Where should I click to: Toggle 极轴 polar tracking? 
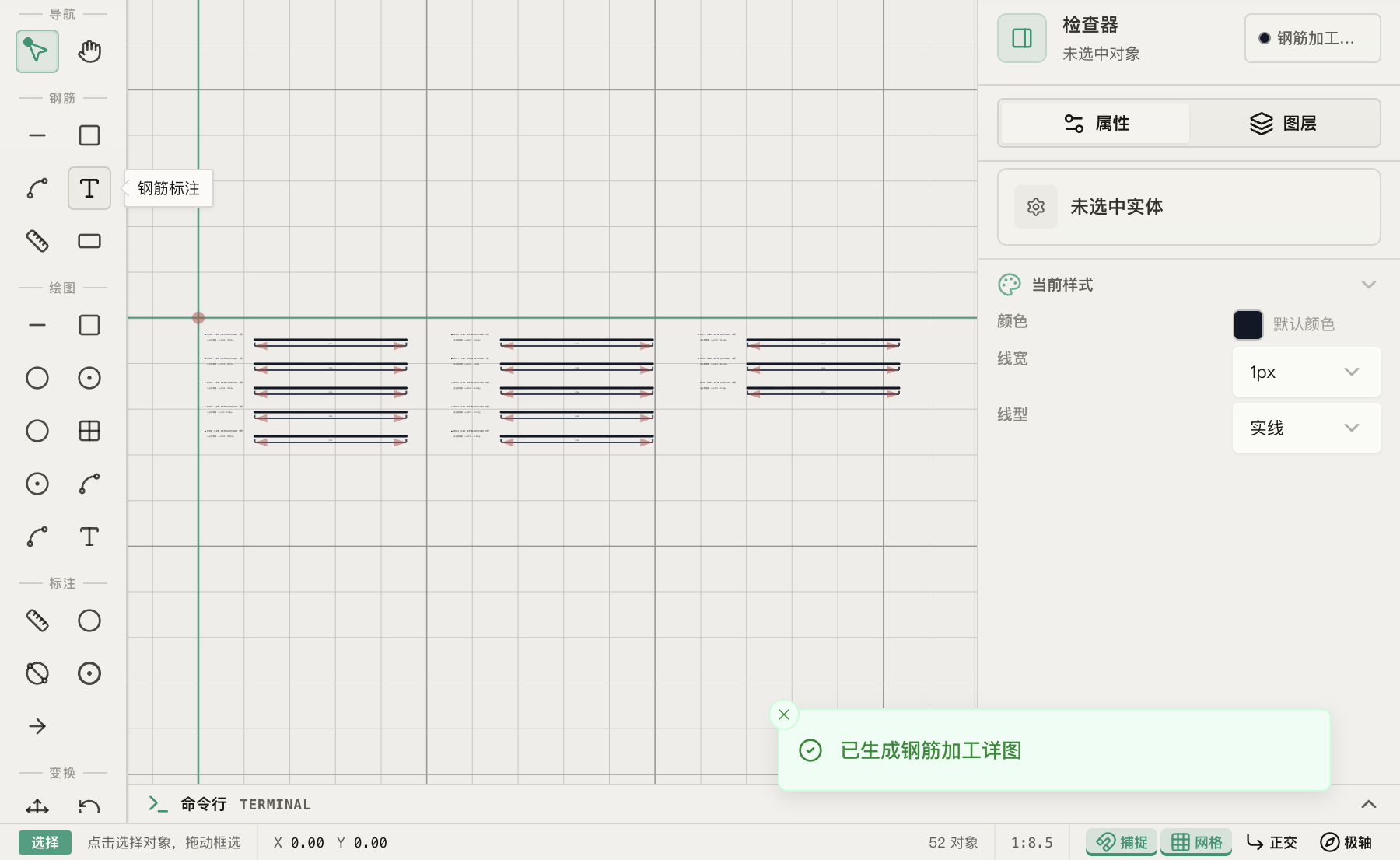point(1346,842)
